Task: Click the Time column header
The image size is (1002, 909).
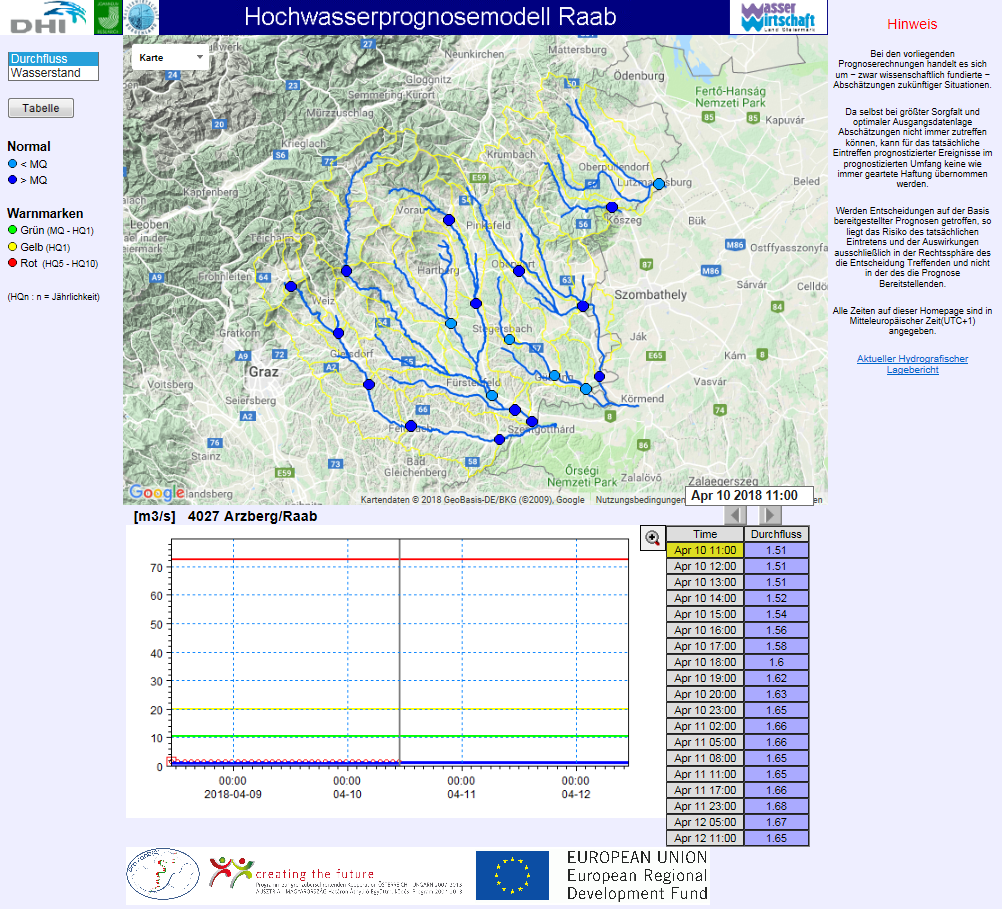Action: coord(705,534)
